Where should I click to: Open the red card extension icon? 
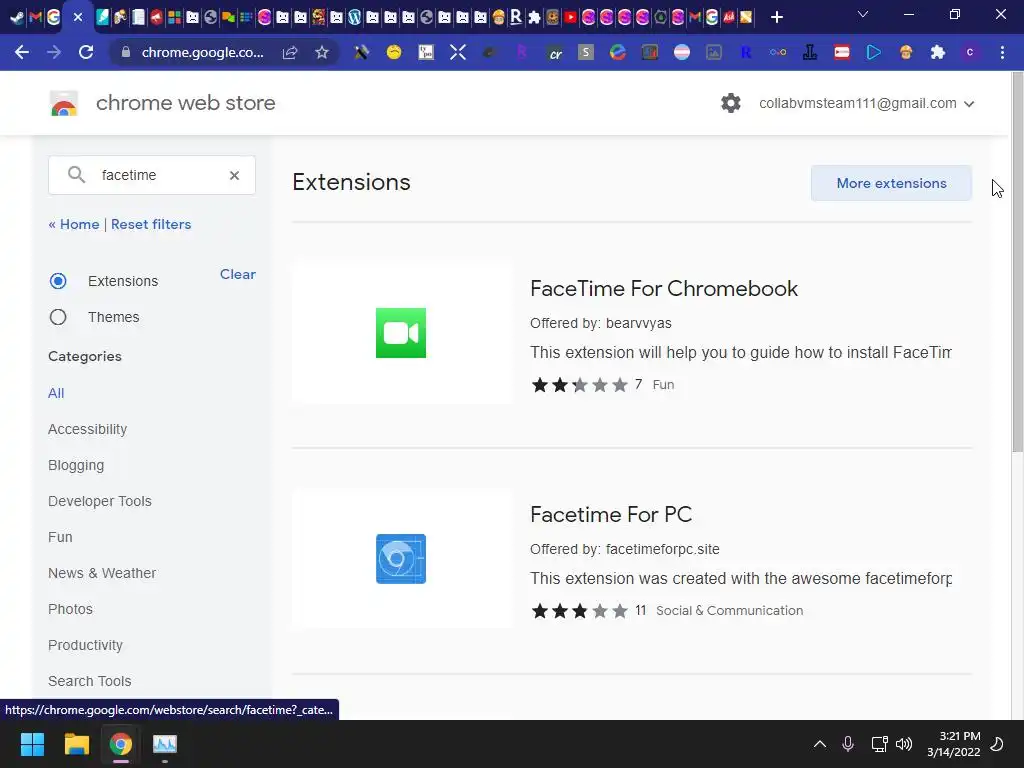[x=842, y=52]
